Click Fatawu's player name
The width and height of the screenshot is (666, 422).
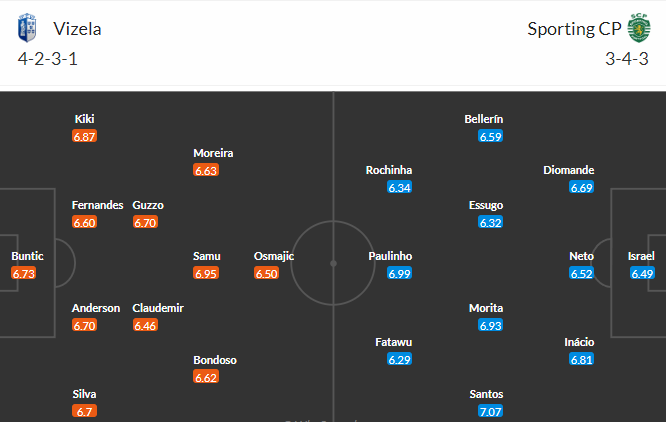click(394, 342)
